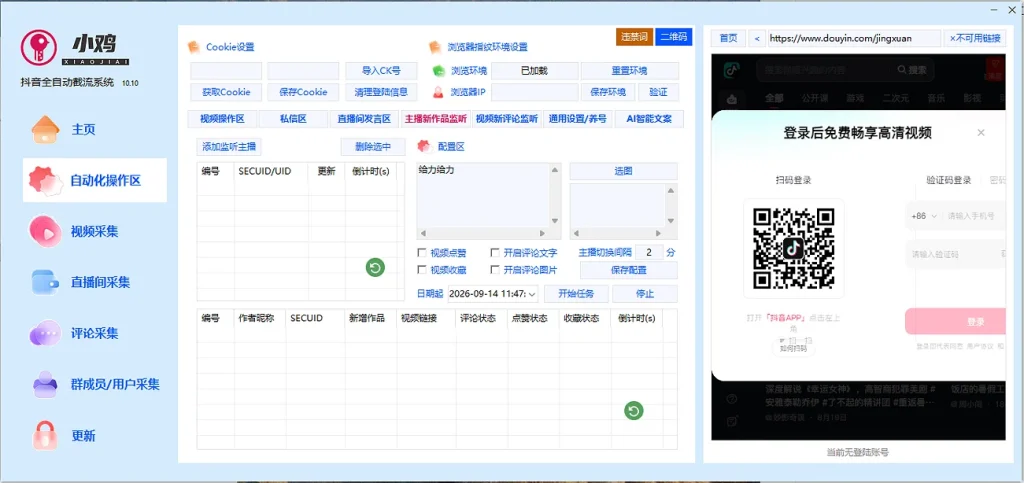Close the Douyin login popup
The height and width of the screenshot is (483, 1024).
[981, 132]
